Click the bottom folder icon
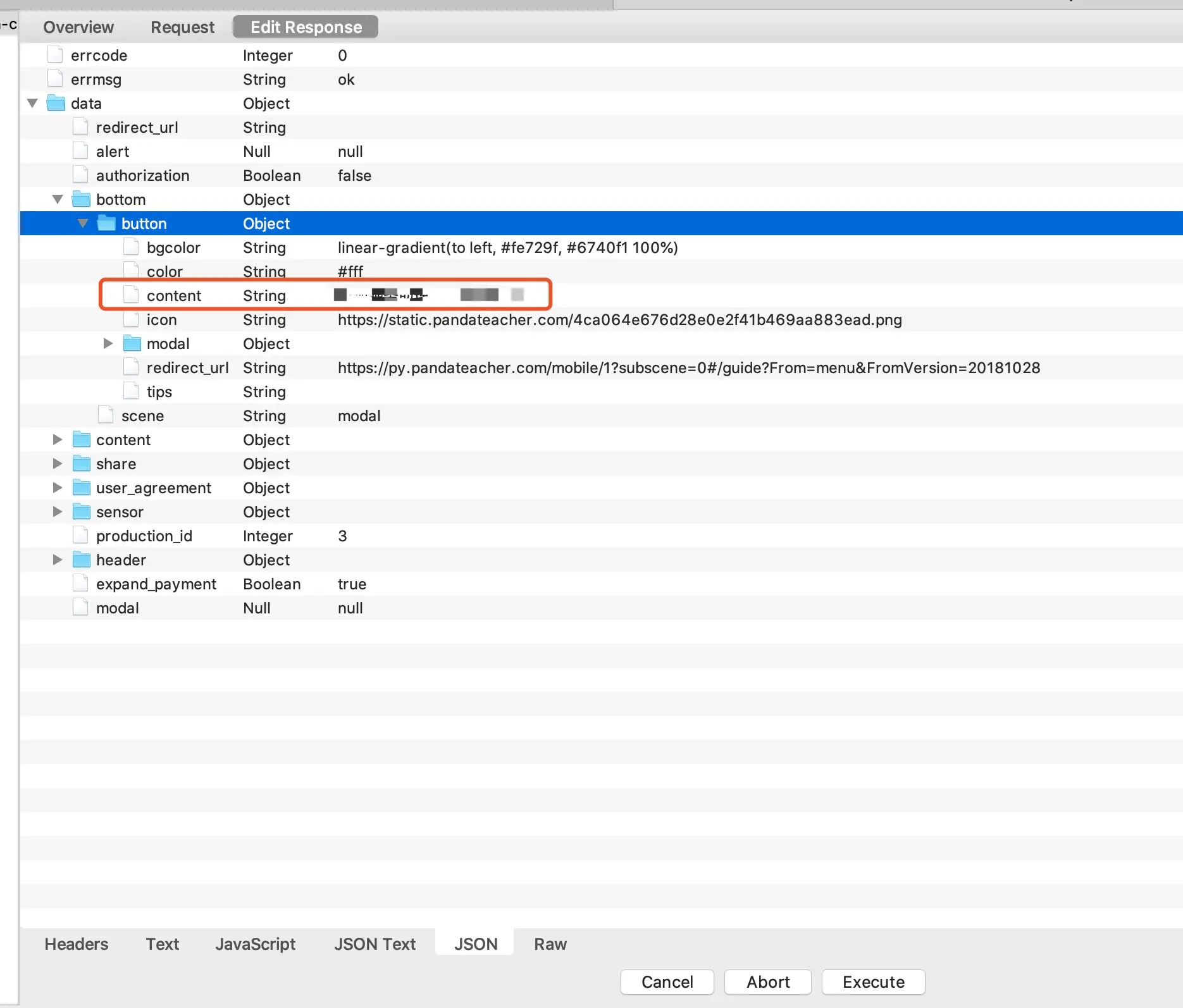The image size is (1183, 1008). pos(82,199)
